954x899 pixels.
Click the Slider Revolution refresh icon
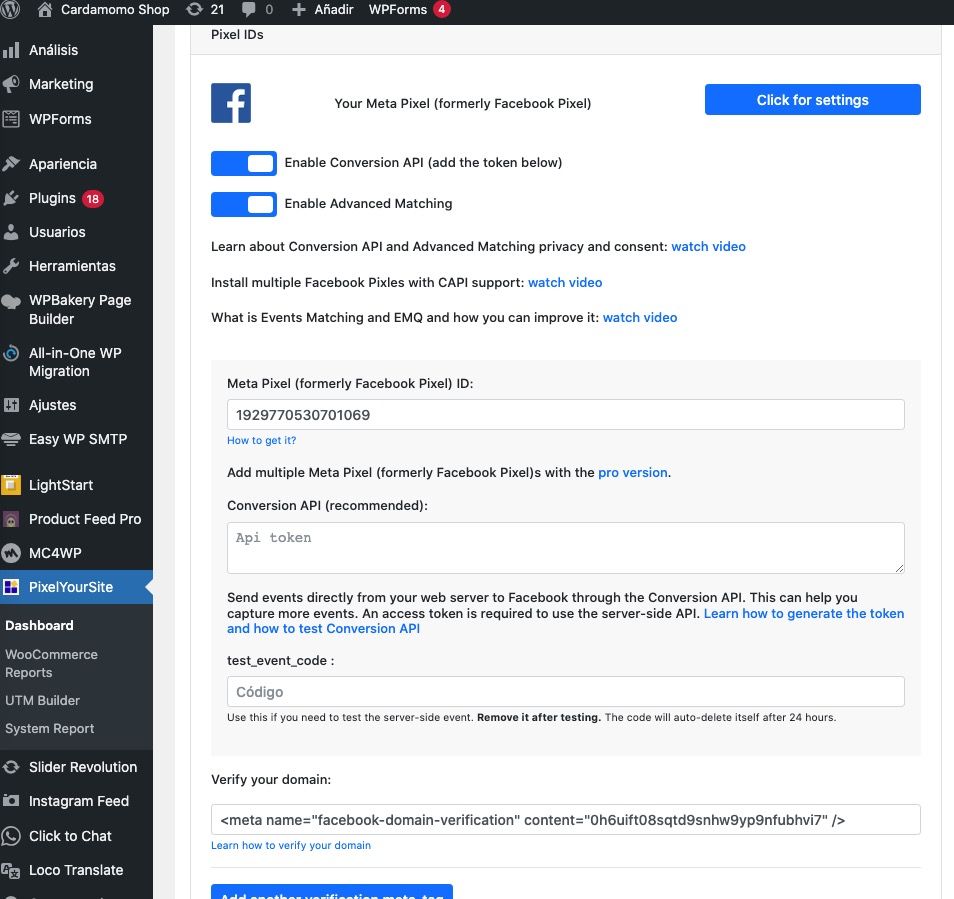click(x=11, y=767)
